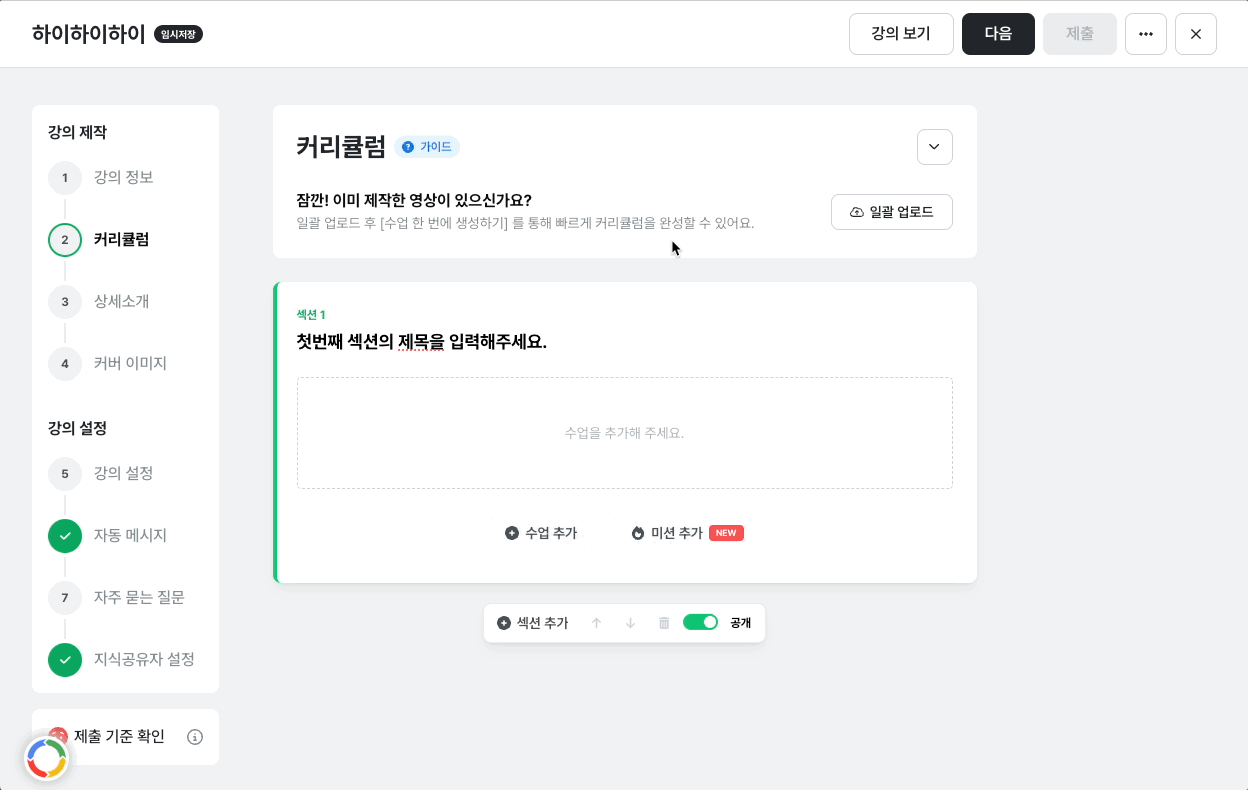
Task: Click the empty 수업을 추가해 주세요 area
Action: 624,433
